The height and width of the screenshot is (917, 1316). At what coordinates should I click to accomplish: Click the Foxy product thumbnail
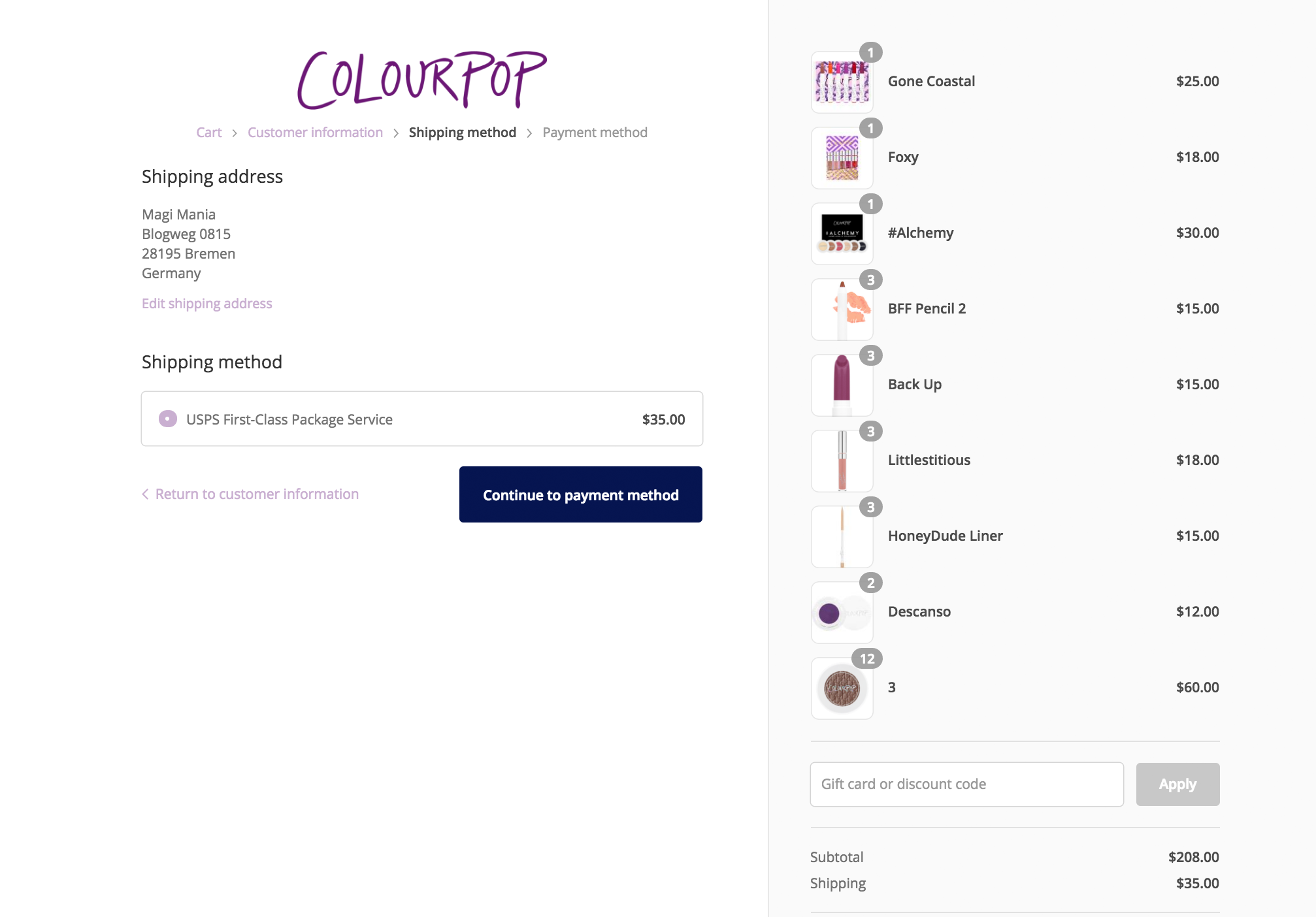click(842, 158)
